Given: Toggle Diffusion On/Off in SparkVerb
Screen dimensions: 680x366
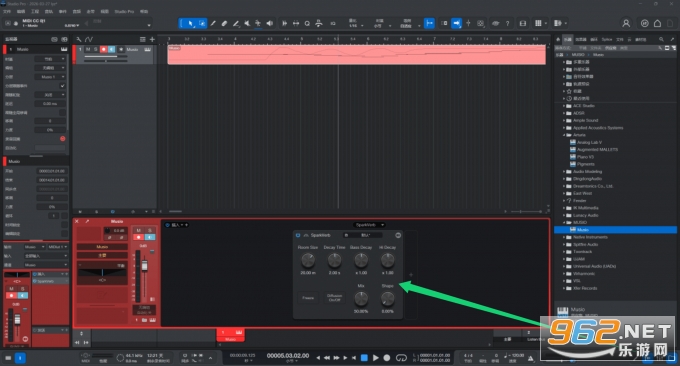Looking at the screenshot, I should point(334,298).
